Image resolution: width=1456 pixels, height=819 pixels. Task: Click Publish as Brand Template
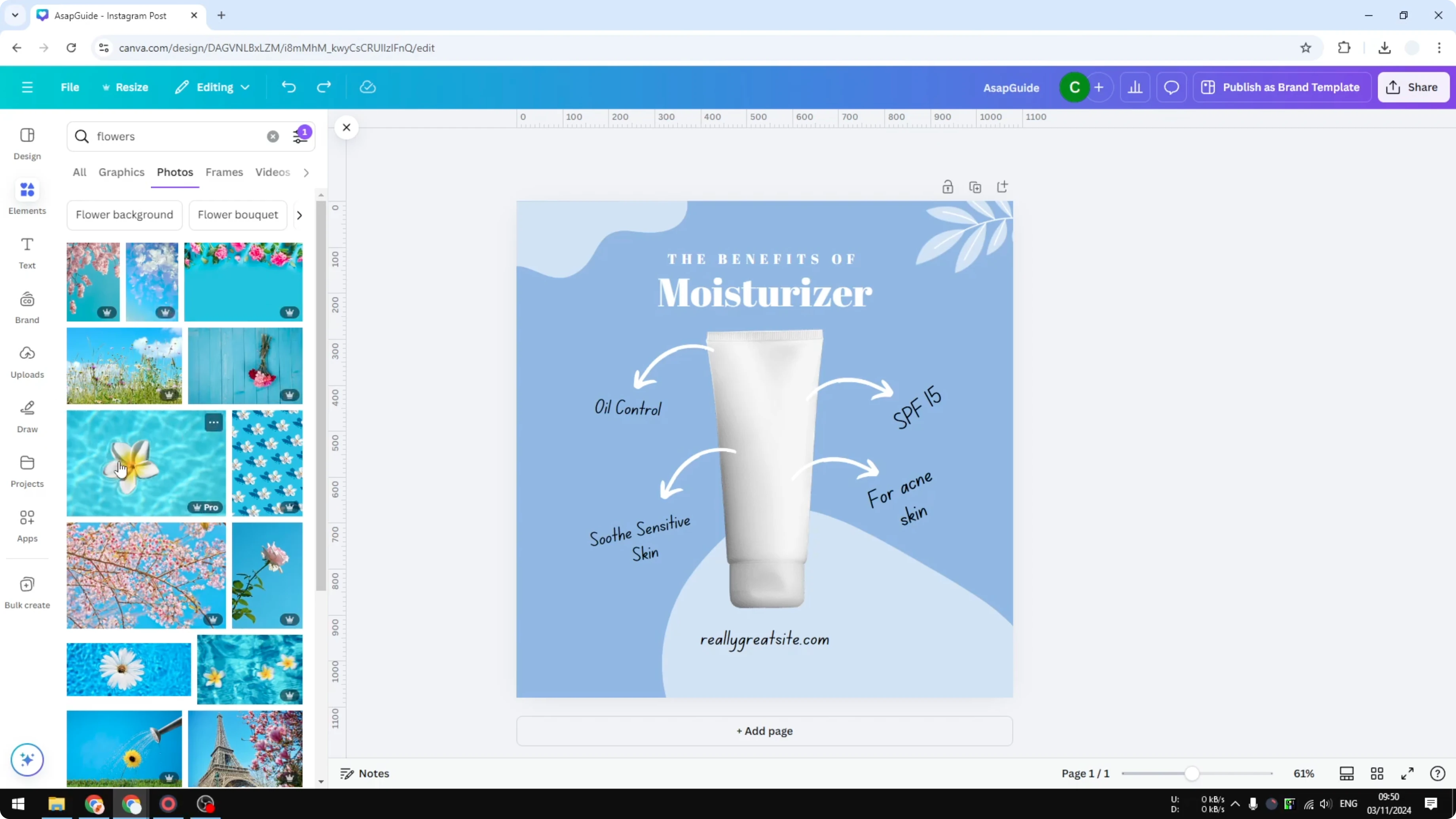click(x=1282, y=87)
